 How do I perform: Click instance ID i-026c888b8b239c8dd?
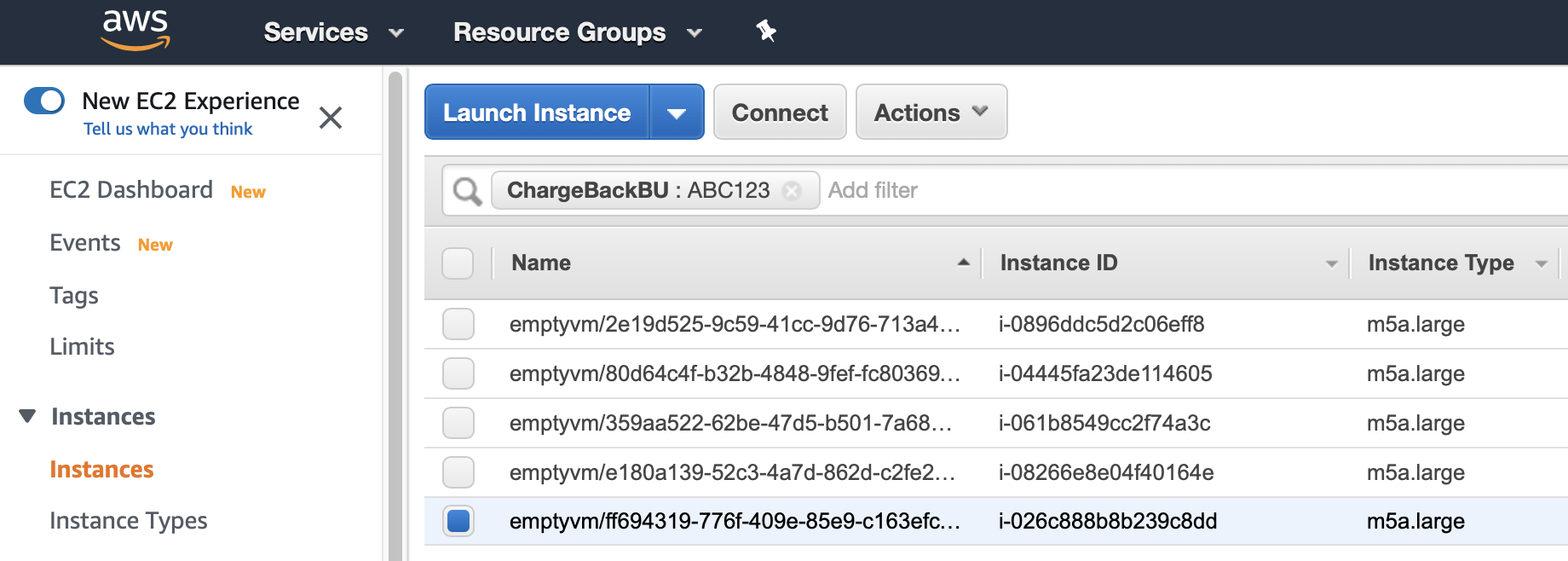[x=1108, y=521]
